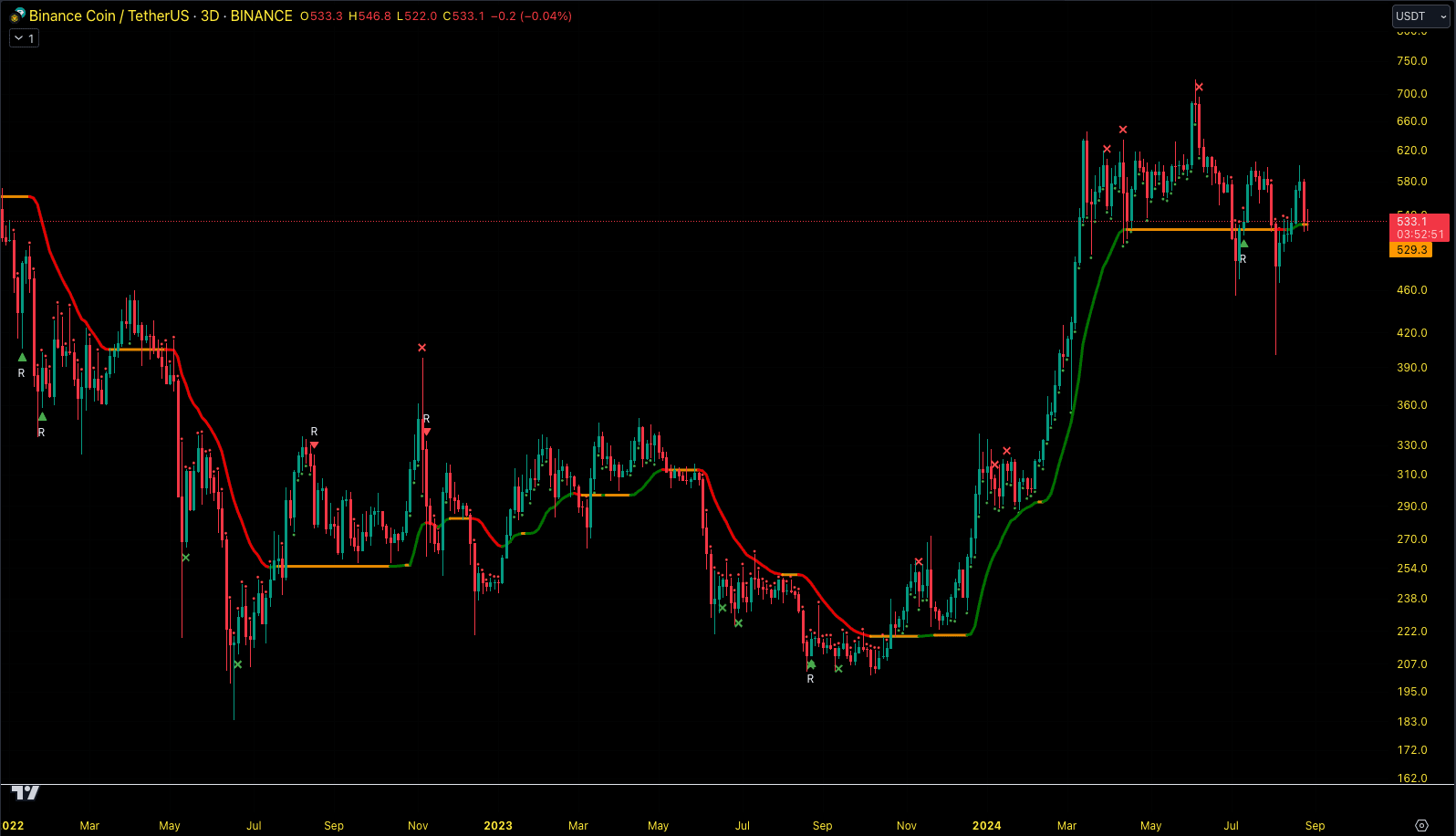This screenshot has width=1456, height=836.
Task: Click the close value C533.1
Action: (463, 16)
